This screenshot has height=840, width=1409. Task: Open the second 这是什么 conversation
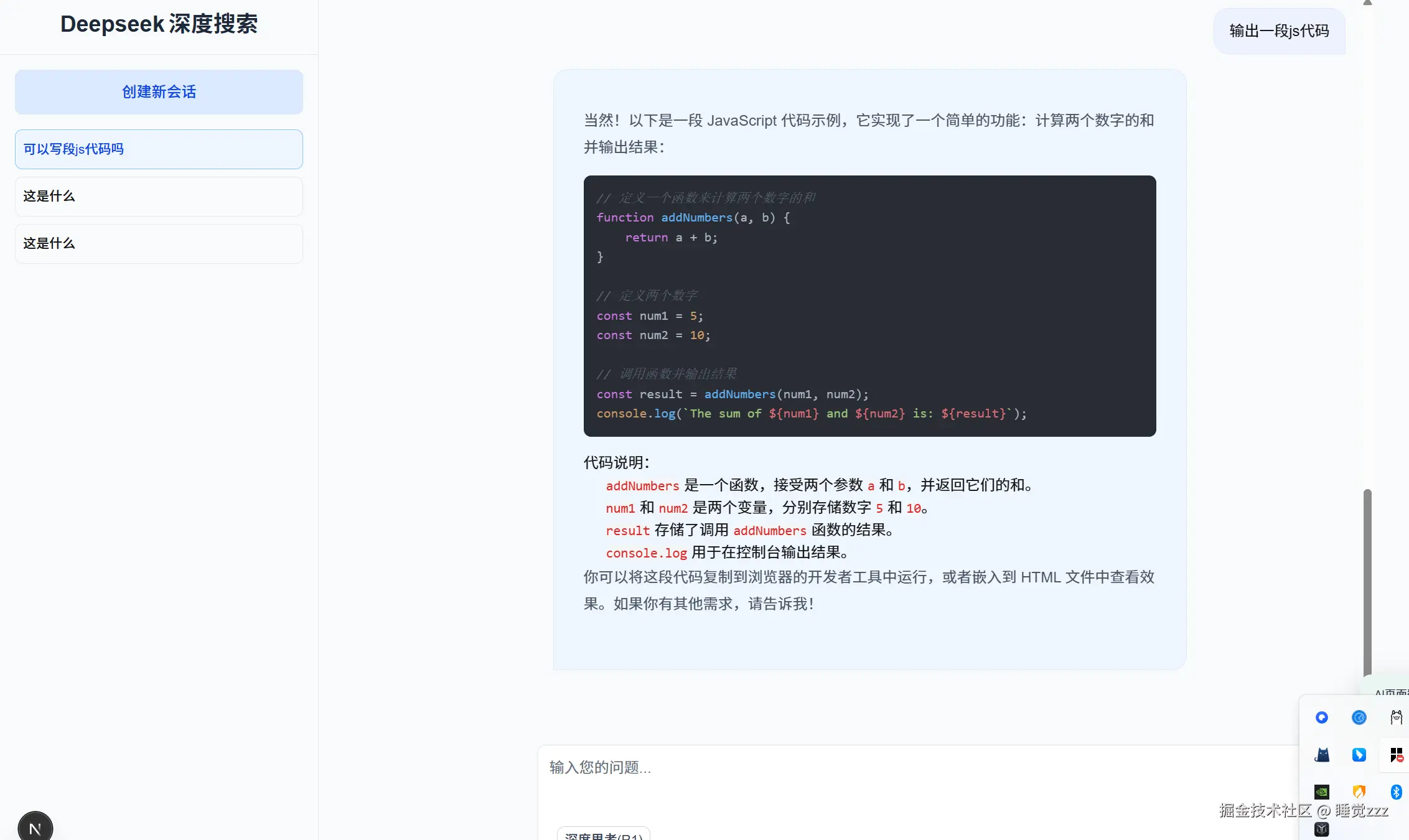[159, 244]
